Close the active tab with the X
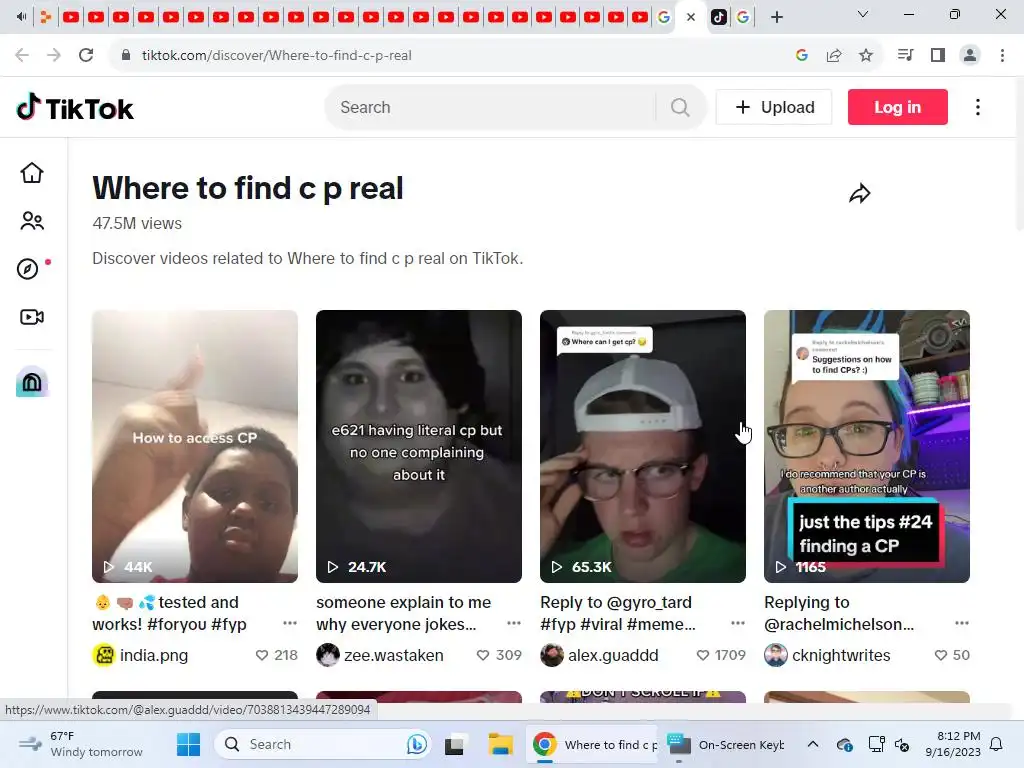The height and width of the screenshot is (768, 1024). (691, 18)
